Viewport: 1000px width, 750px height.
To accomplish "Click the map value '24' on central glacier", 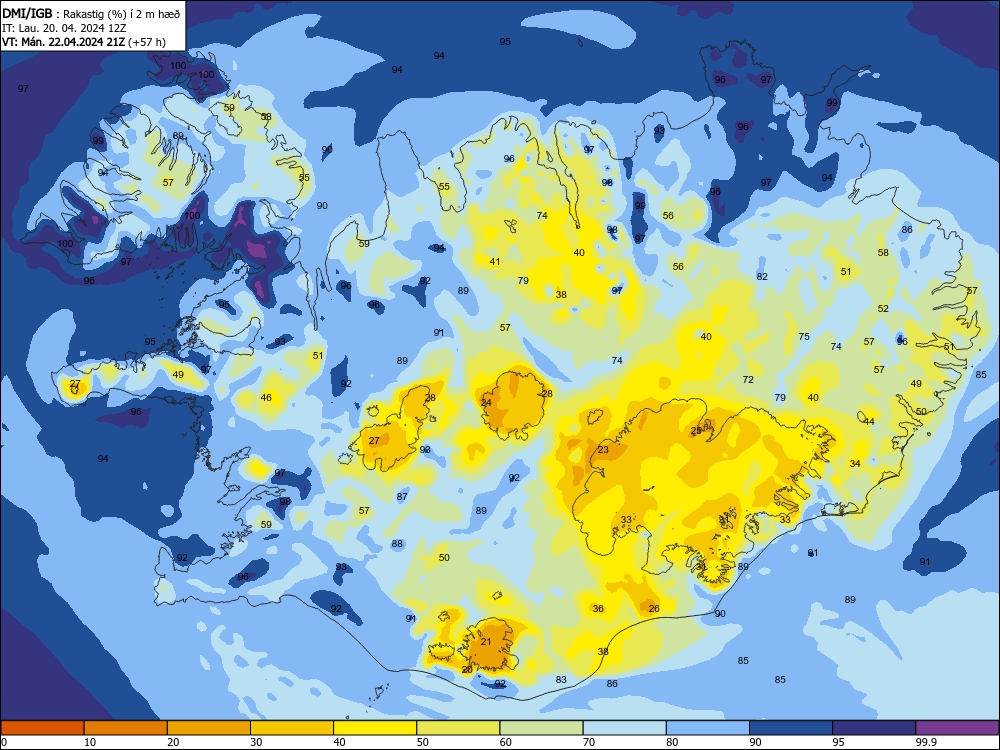I will 486,402.
